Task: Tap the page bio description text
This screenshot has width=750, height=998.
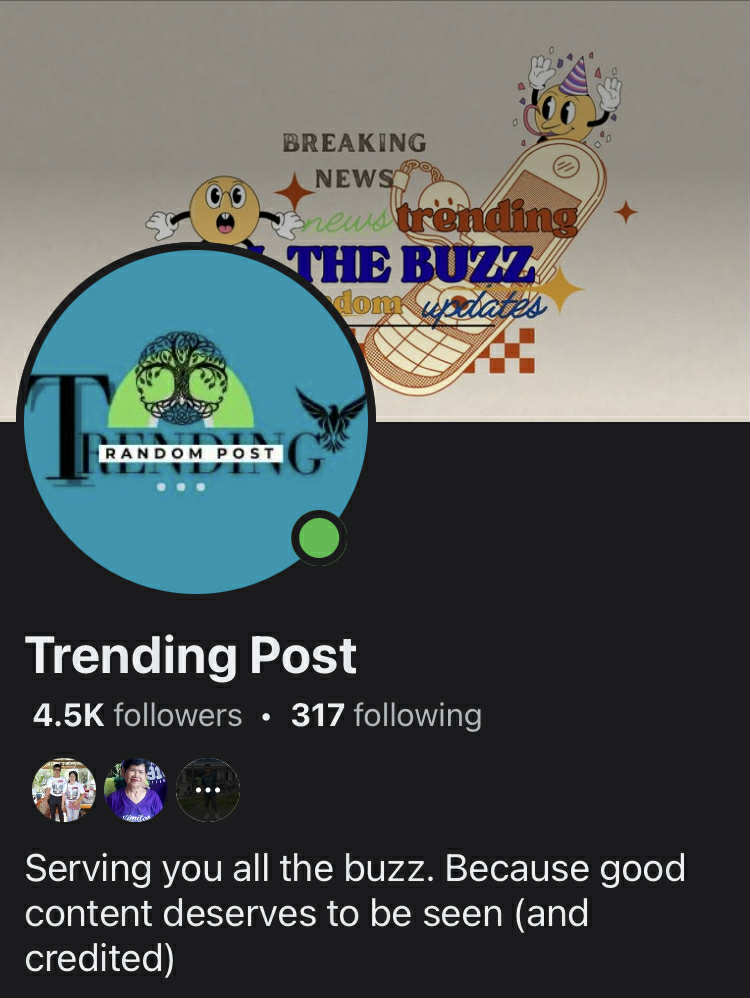Action: coord(355,913)
